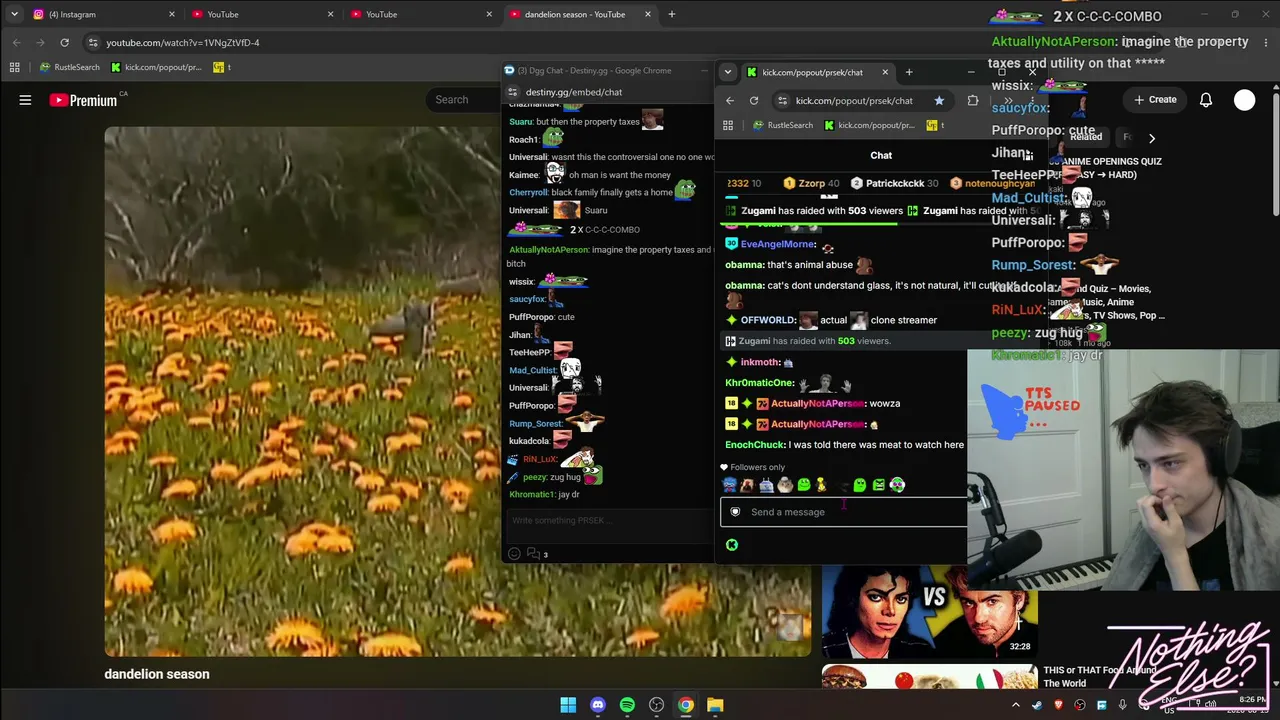Show overflow toolbar chevron in Kick window
Screen dimensions: 1280x720
click(1008, 101)
